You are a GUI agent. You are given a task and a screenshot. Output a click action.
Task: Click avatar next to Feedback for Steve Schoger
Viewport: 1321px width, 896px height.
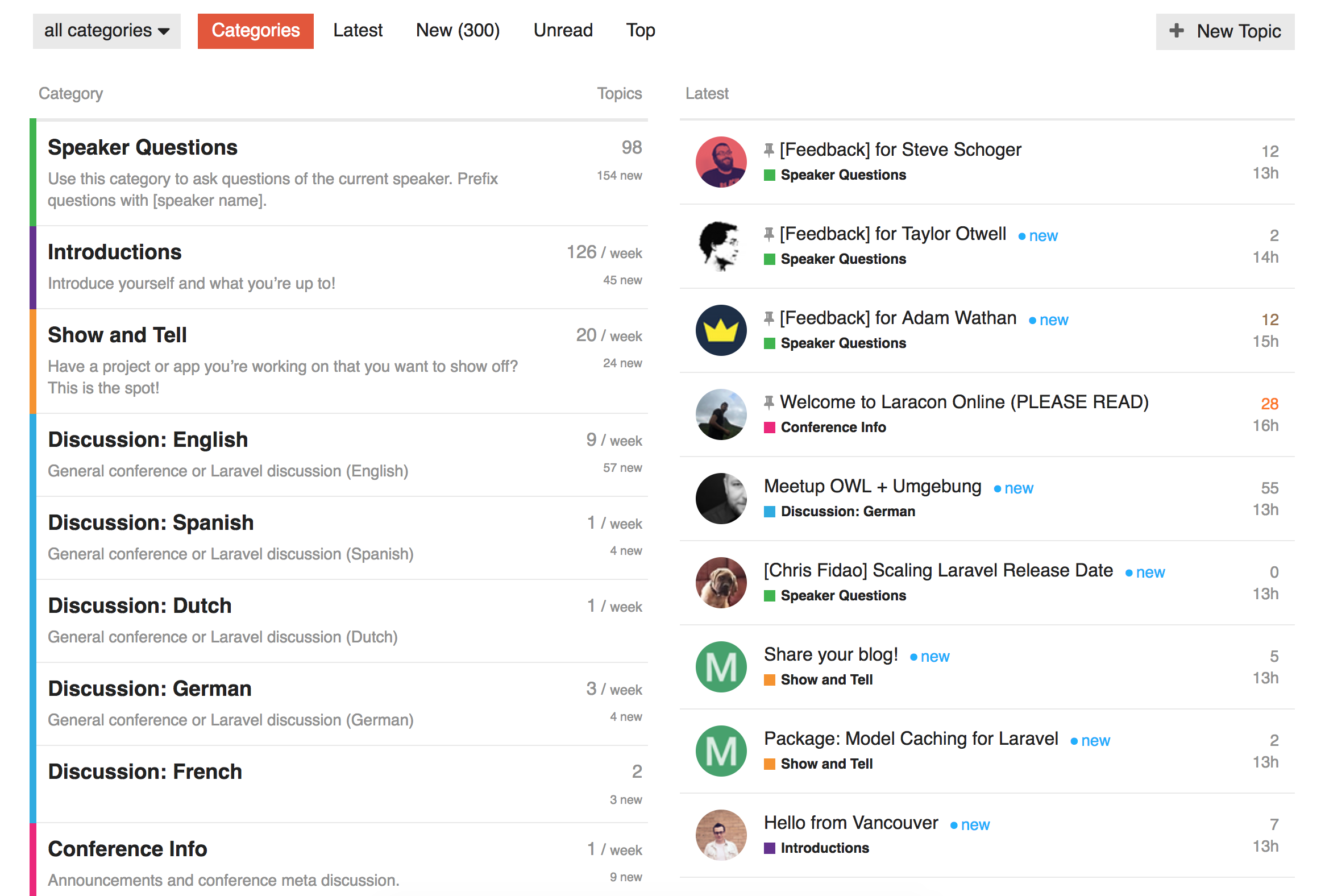coord(721,162)
